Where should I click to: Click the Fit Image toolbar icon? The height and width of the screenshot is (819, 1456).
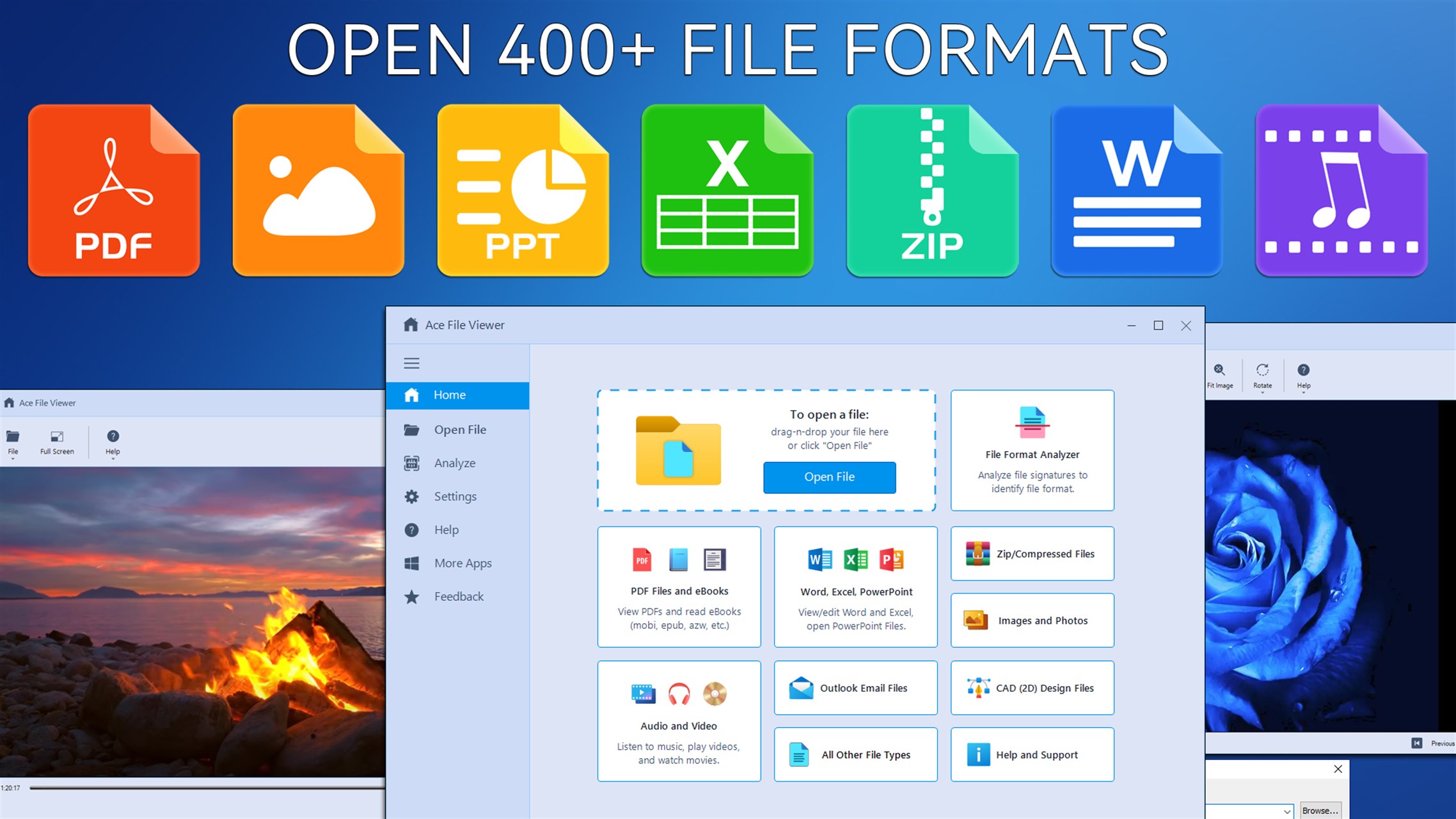1219,376
